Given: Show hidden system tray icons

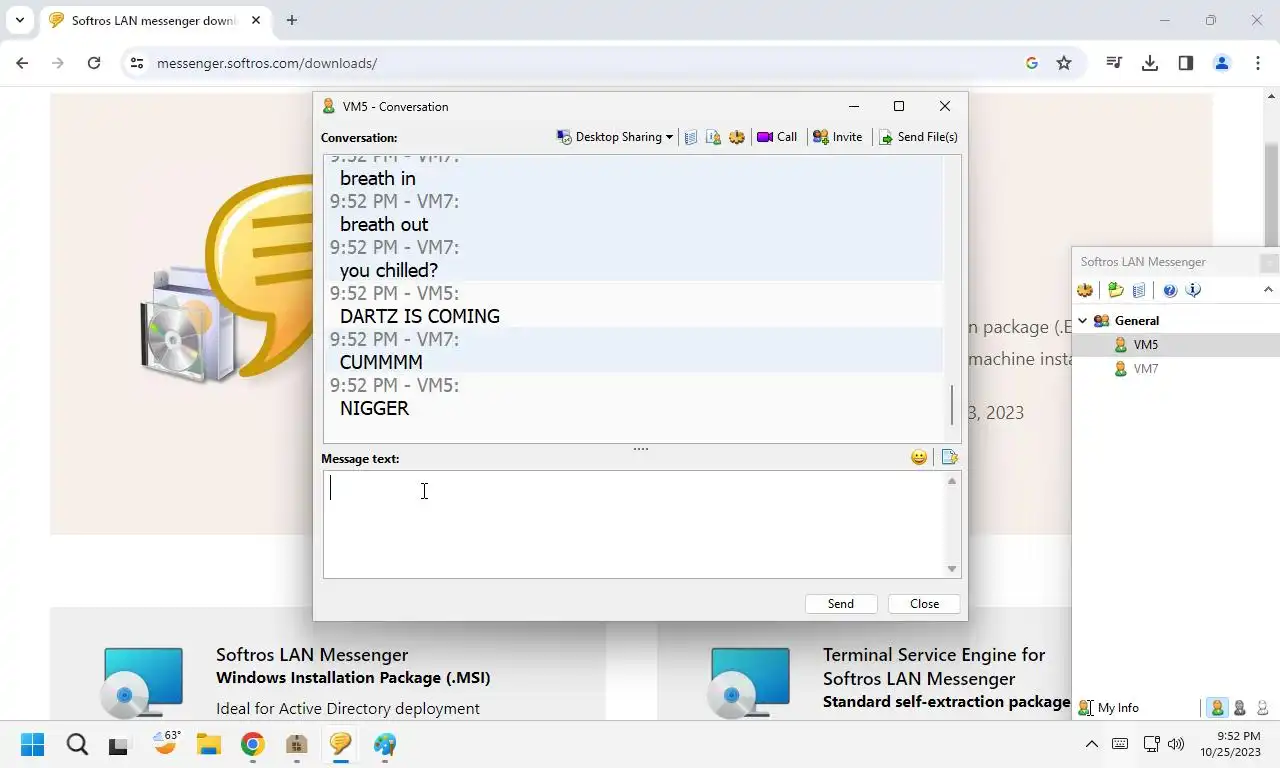Looking at the screenshot, I should (1092, 744).
